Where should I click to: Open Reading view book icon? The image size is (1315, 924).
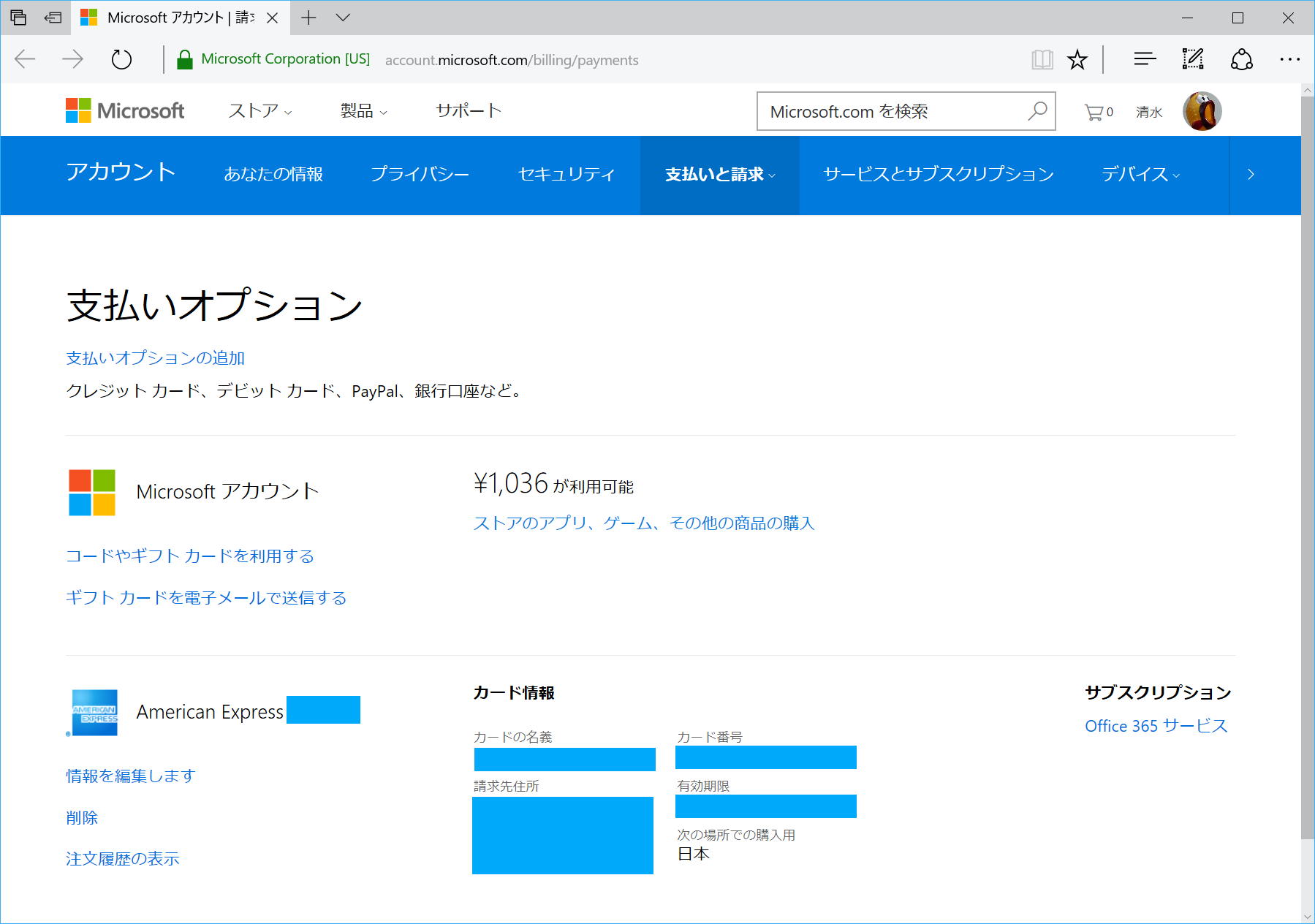click(1042, 59)
